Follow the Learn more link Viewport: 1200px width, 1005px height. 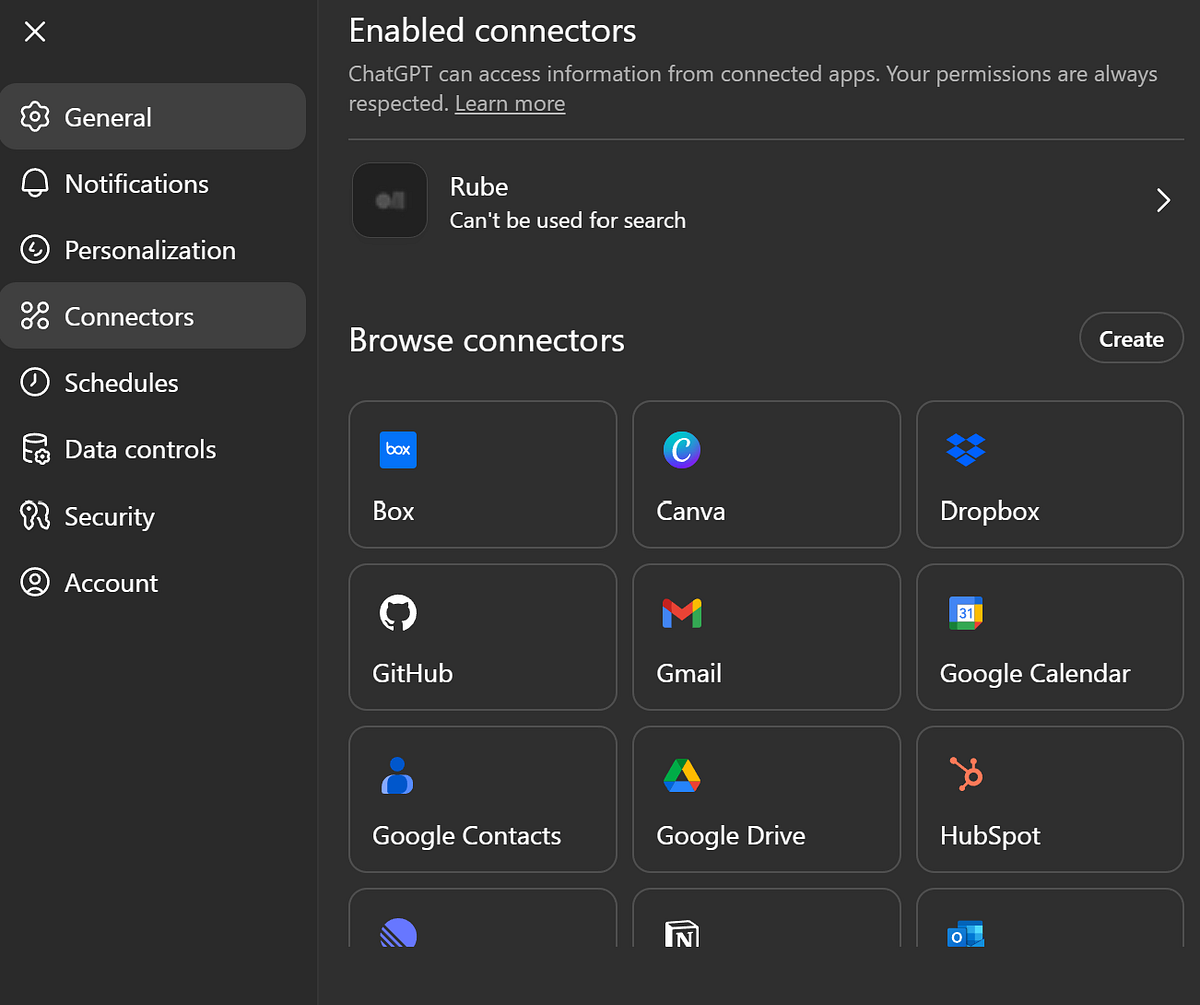(510, 104)
